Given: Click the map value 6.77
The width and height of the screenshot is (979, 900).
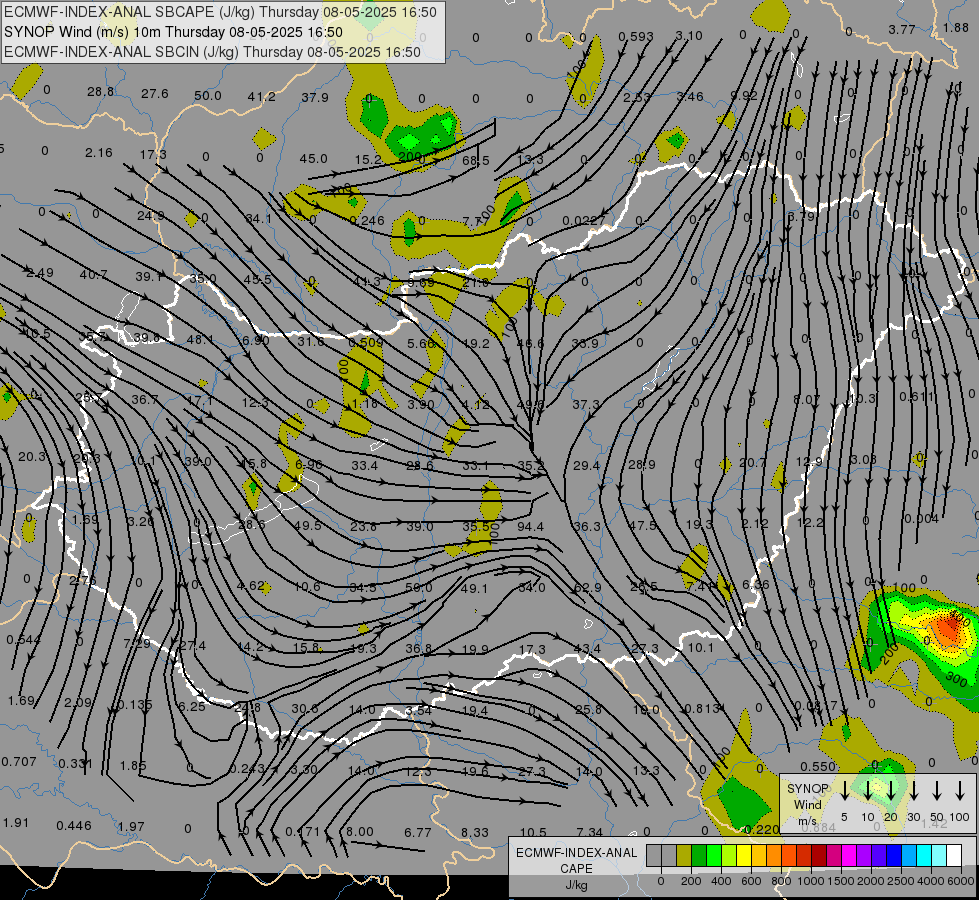Looking at the screenshot, I should pos(418,833).
